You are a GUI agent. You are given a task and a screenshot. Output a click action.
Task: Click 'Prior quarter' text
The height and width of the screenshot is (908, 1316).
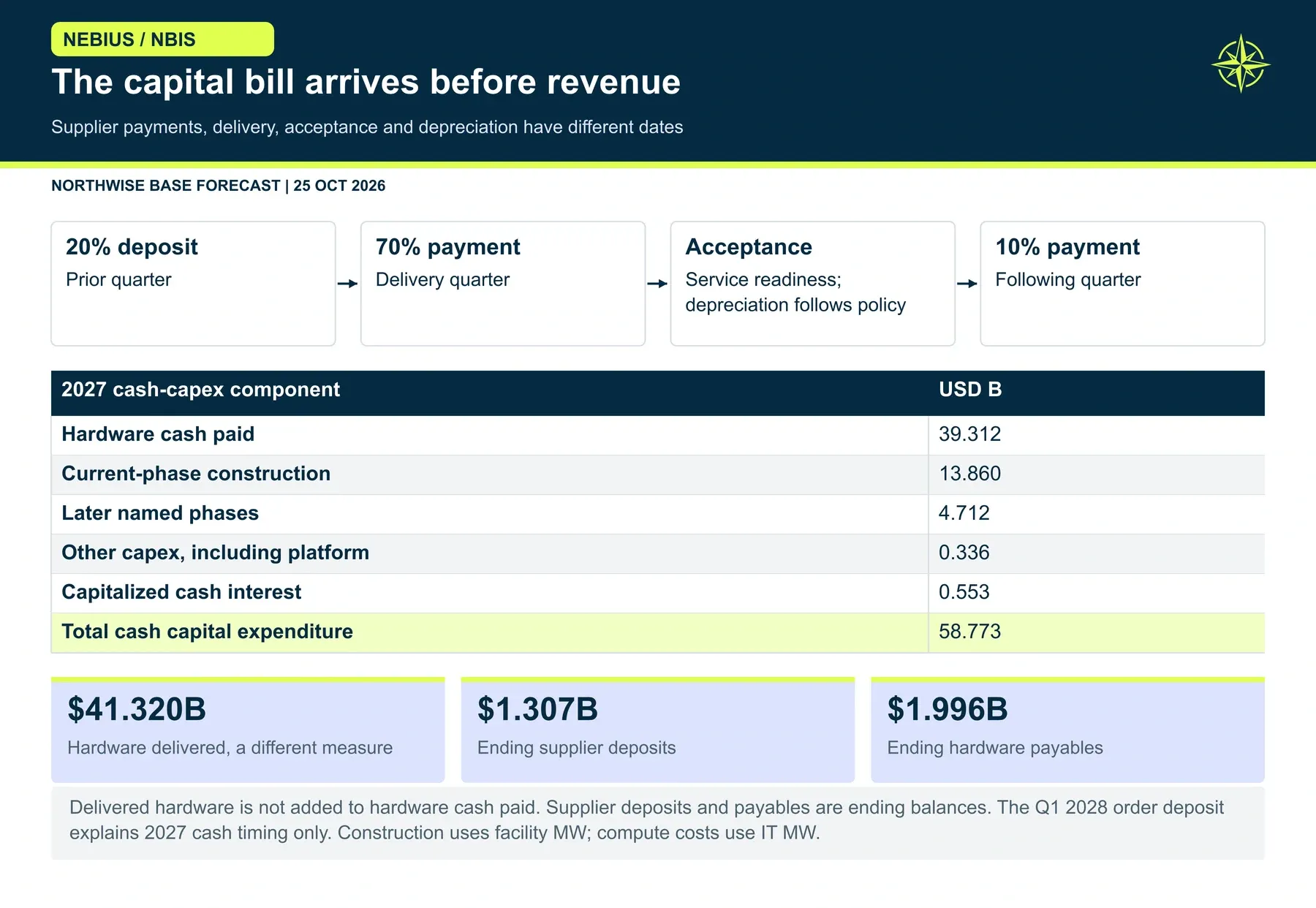point(118,280)
